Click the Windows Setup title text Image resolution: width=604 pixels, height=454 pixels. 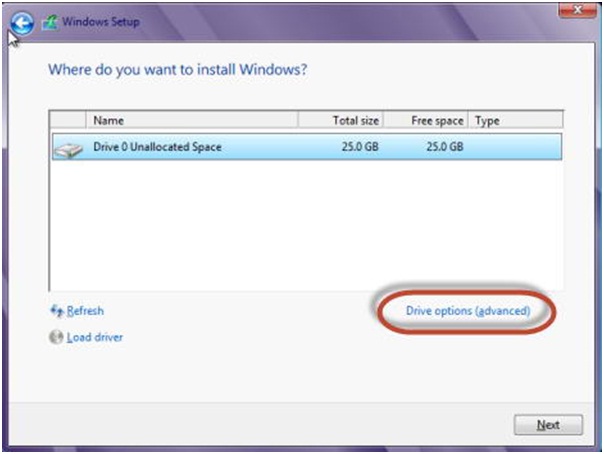(101, 22)
